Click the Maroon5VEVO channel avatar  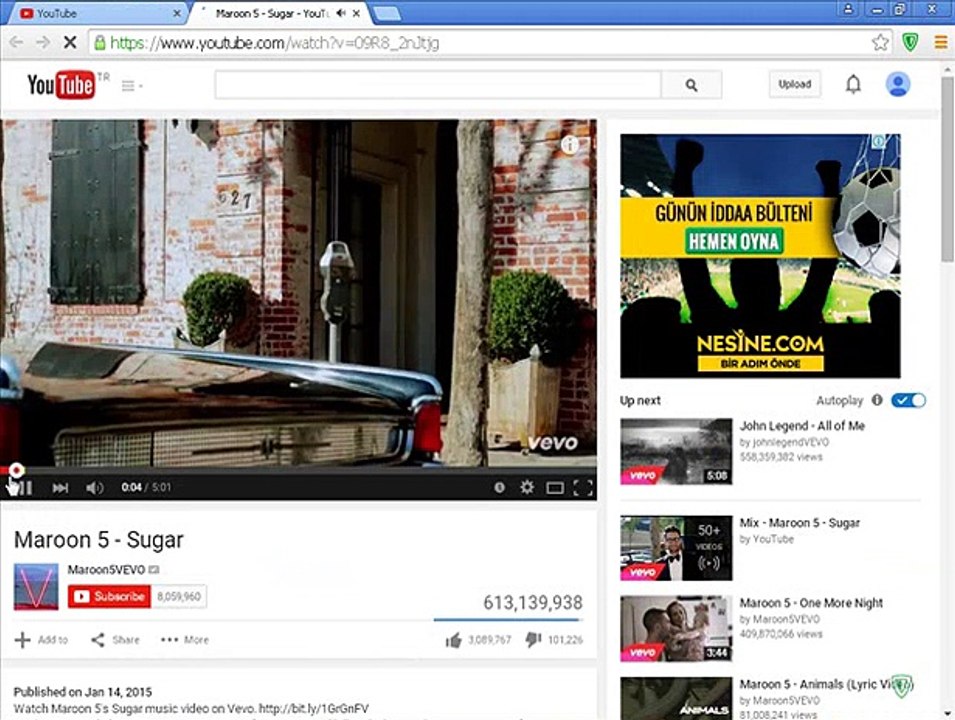36,587
